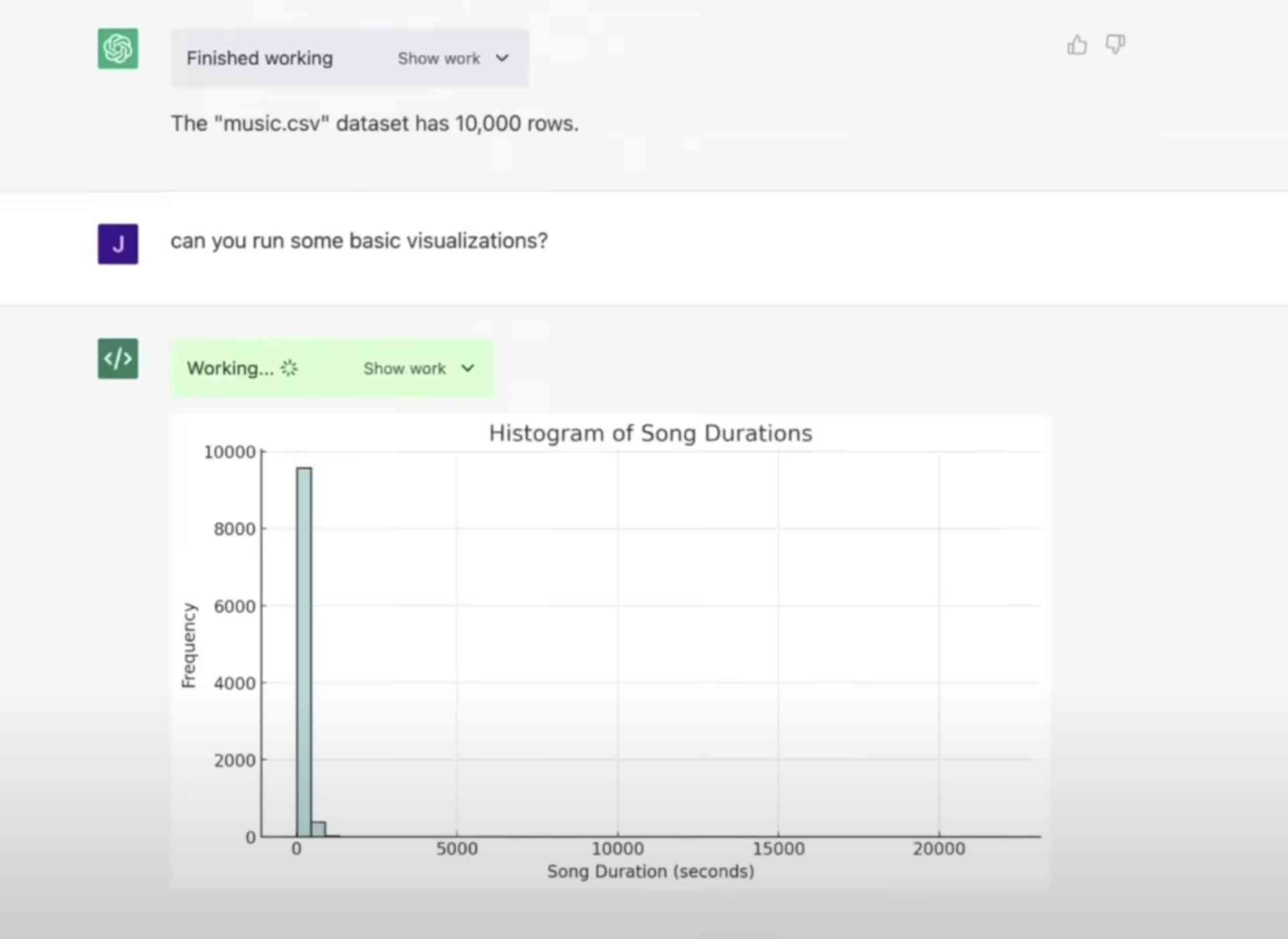Click the 5000 x-axis tick label
The height and width of the screenshot is (939, 1288).
457,848
